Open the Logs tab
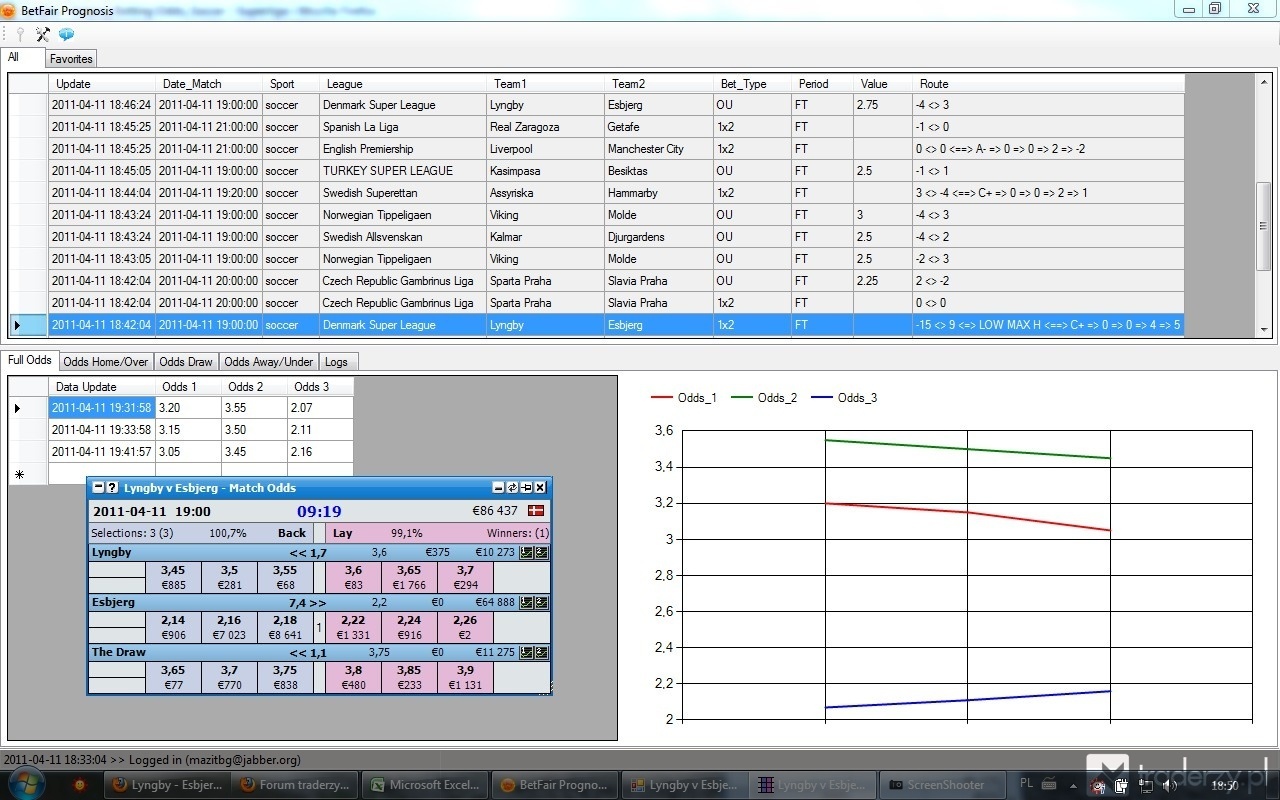Viewport: 1280px width, 800px height. click(337, 362)
